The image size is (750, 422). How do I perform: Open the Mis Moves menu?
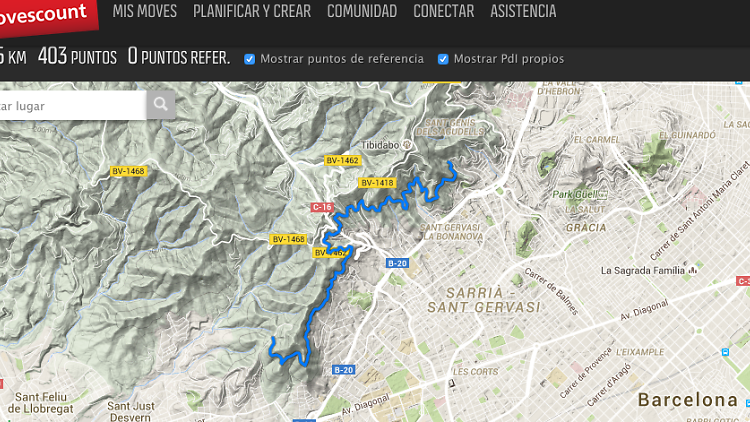click(144, 11)
